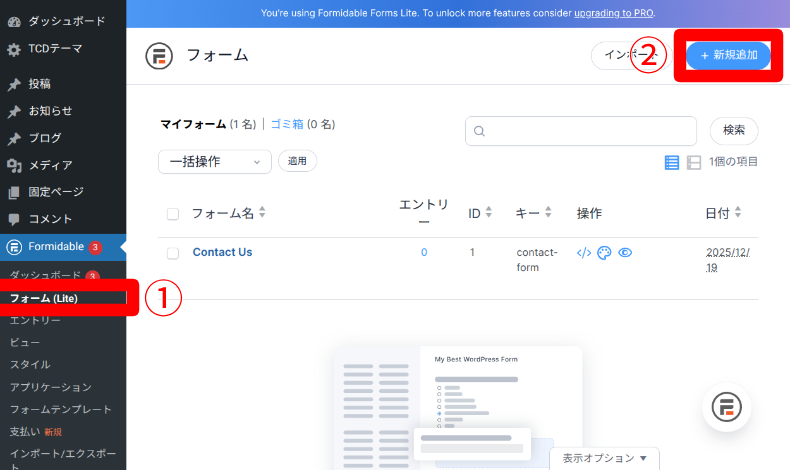Click the pin icon beside 投稿

[14, 84]
